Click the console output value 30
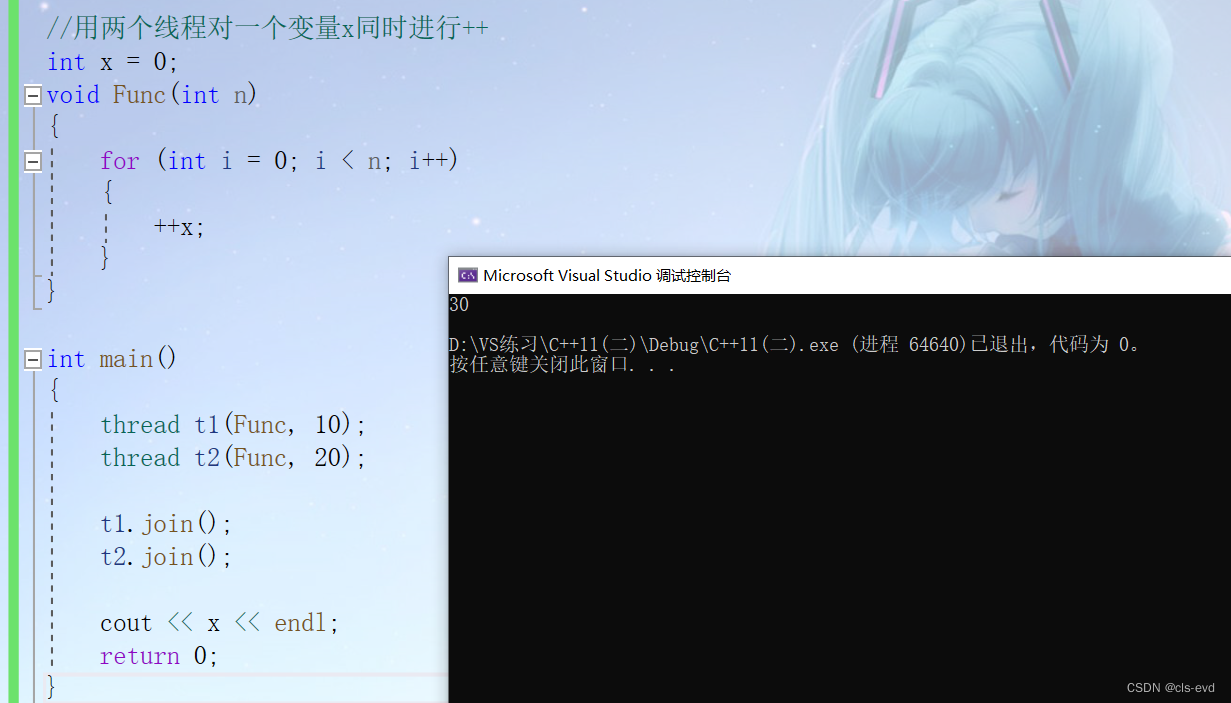Screen dimensions: 1231x703 (x=459, y=305)
